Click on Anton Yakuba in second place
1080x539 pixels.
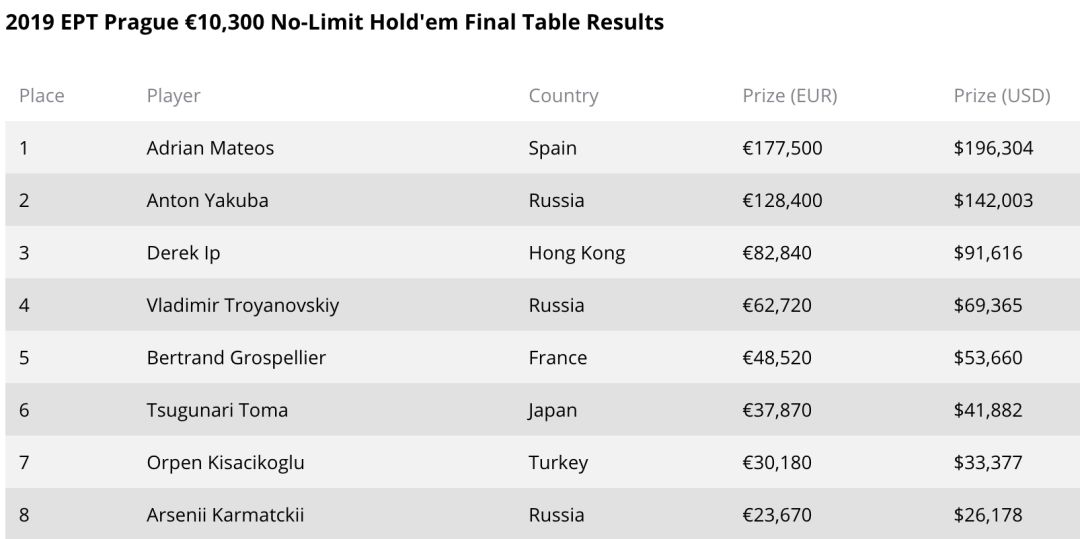coord(207,200)
